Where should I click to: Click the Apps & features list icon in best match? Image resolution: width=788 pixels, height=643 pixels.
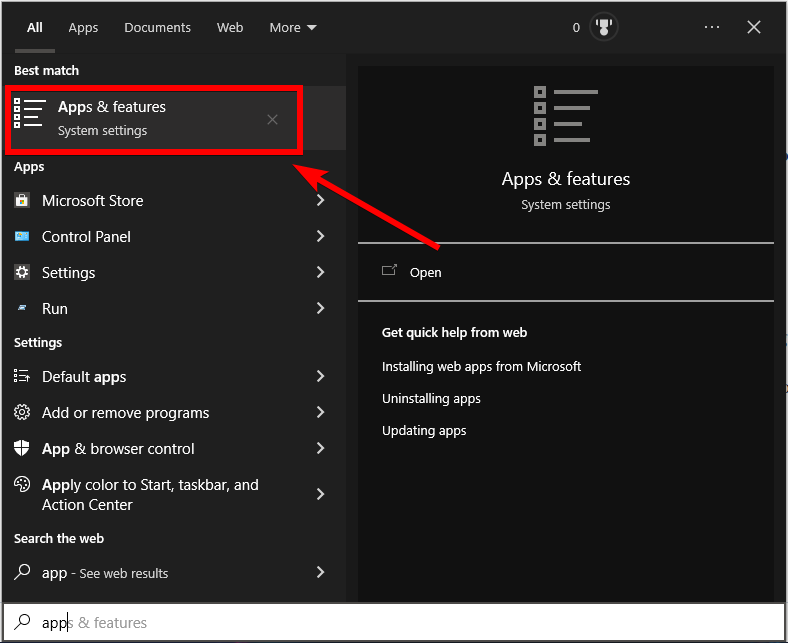click(30, 113)
